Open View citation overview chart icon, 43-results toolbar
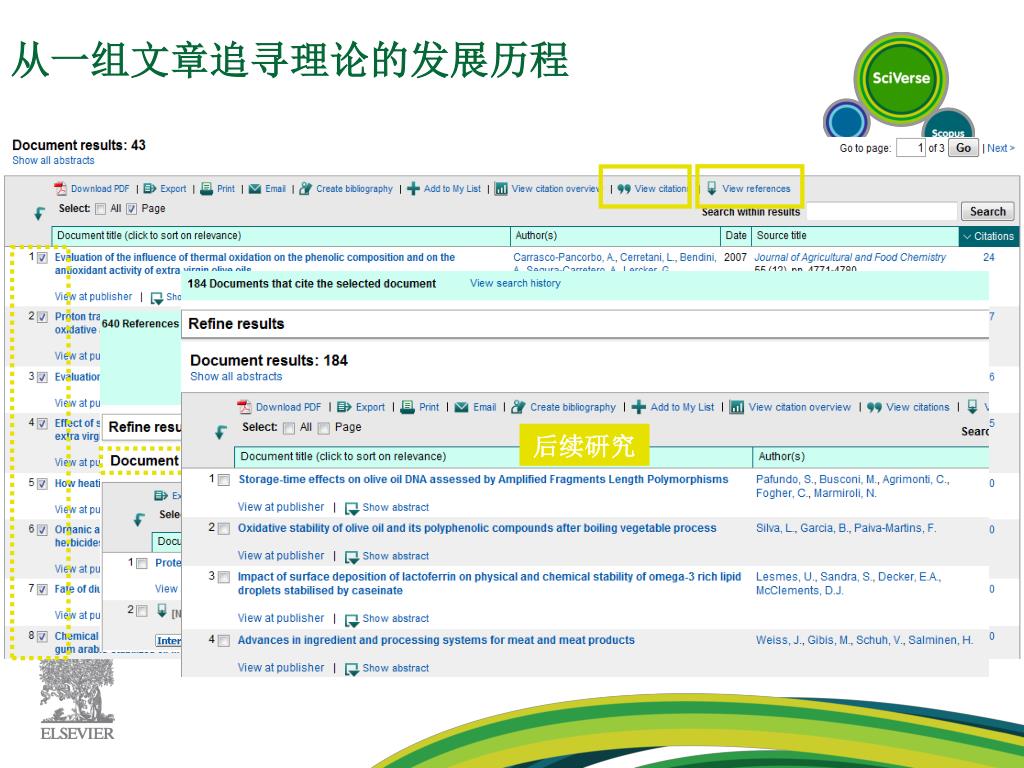 click(501, 189)
